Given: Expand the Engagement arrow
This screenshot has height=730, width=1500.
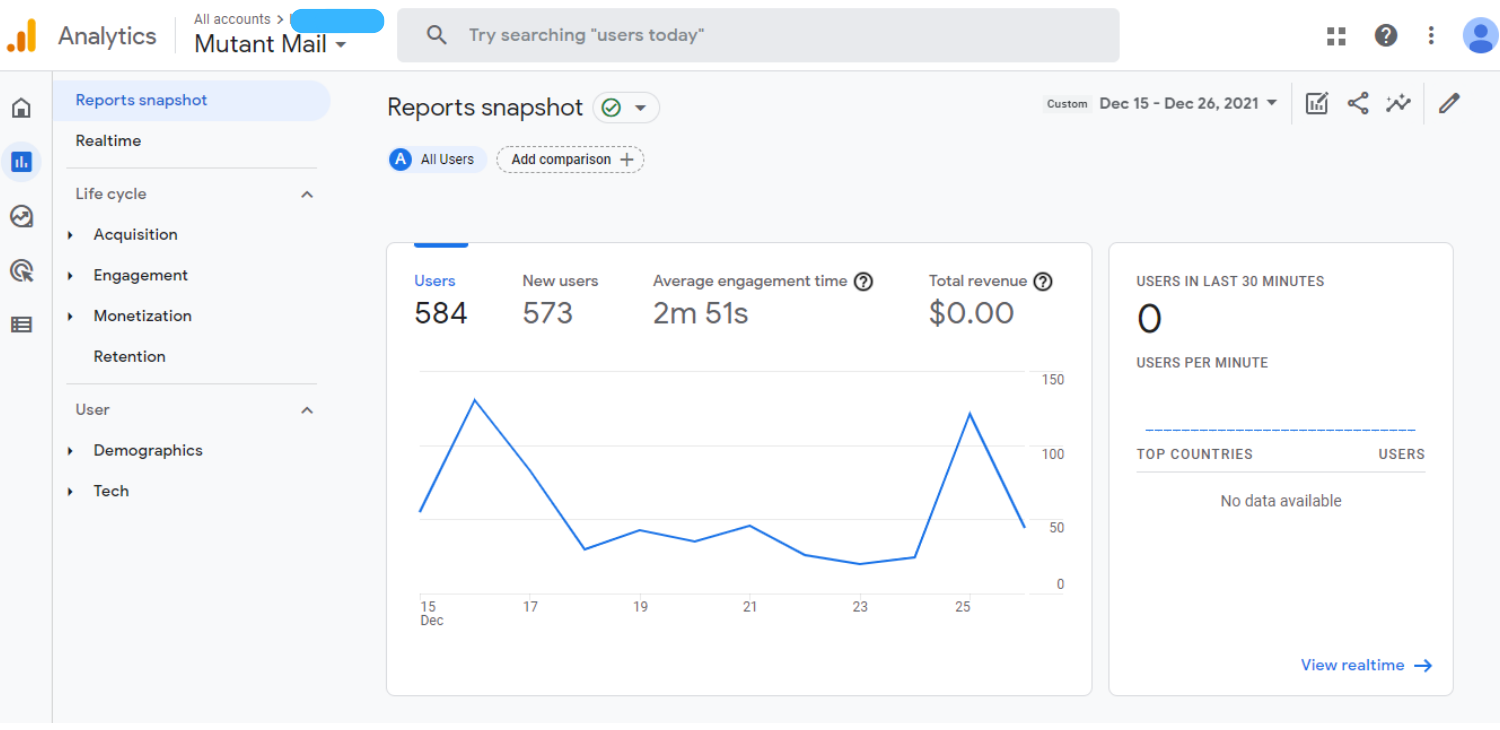Looking at the screenshot, I should pos(70,276).
